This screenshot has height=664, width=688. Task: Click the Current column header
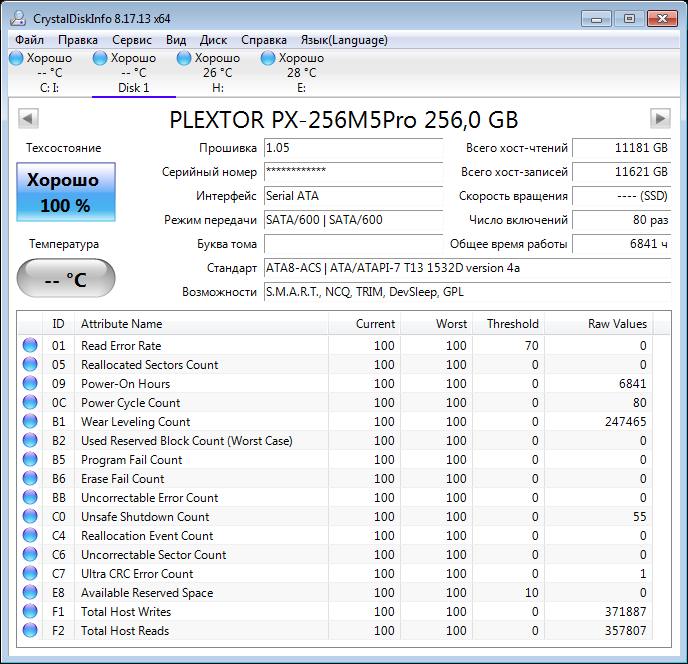pyautogui.click(x=364, y=324)
